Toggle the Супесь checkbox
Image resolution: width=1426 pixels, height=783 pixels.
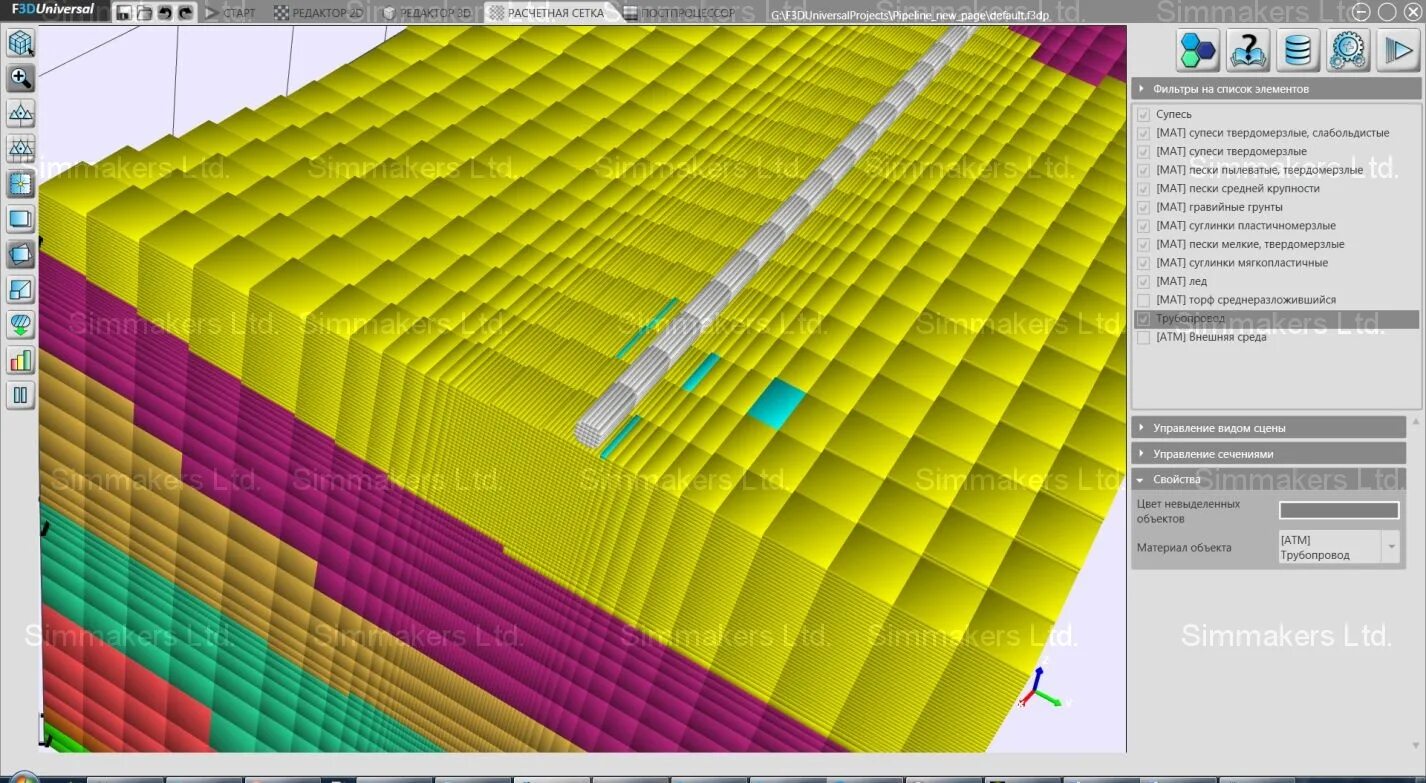[x=1143, y=115]
